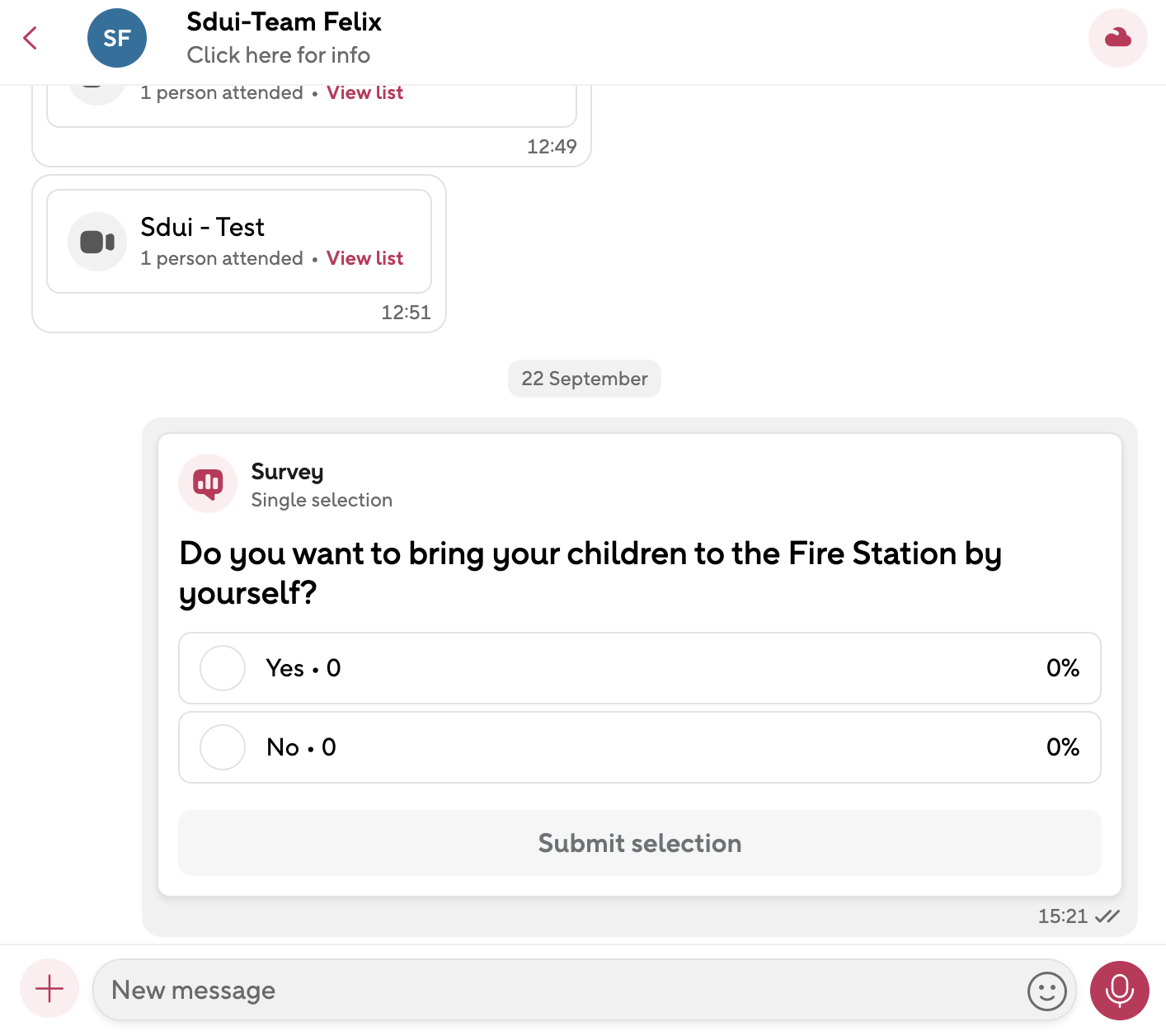Open the plus attachment button
This screenshot has height=1036, width=1166.
(x=49, y=988)
